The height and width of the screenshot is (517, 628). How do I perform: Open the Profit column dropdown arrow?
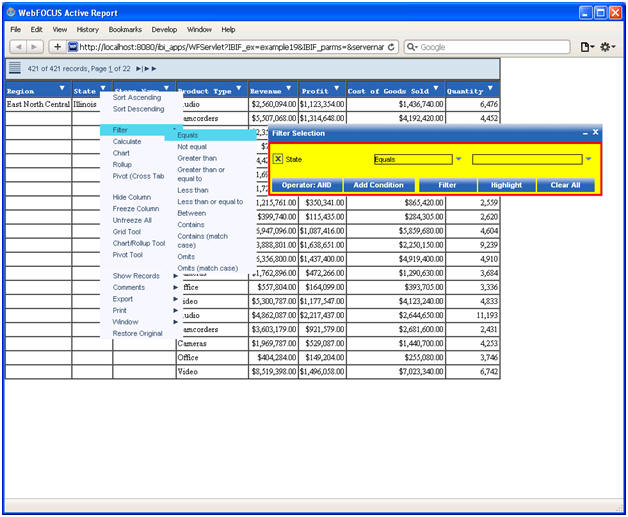coord(336,88)
